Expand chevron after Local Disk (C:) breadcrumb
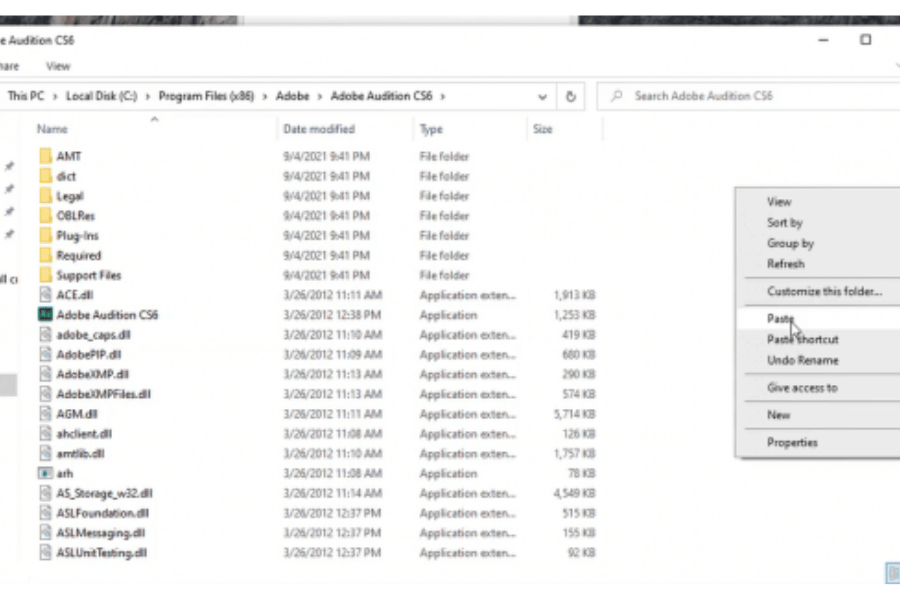 (147, 97)
